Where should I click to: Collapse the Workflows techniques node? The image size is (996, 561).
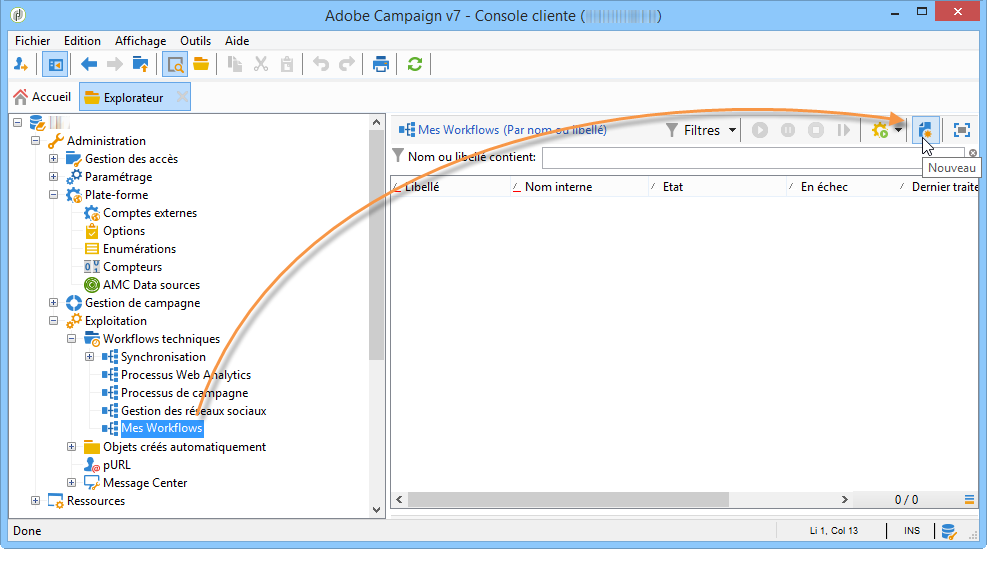tap(71, 339)
